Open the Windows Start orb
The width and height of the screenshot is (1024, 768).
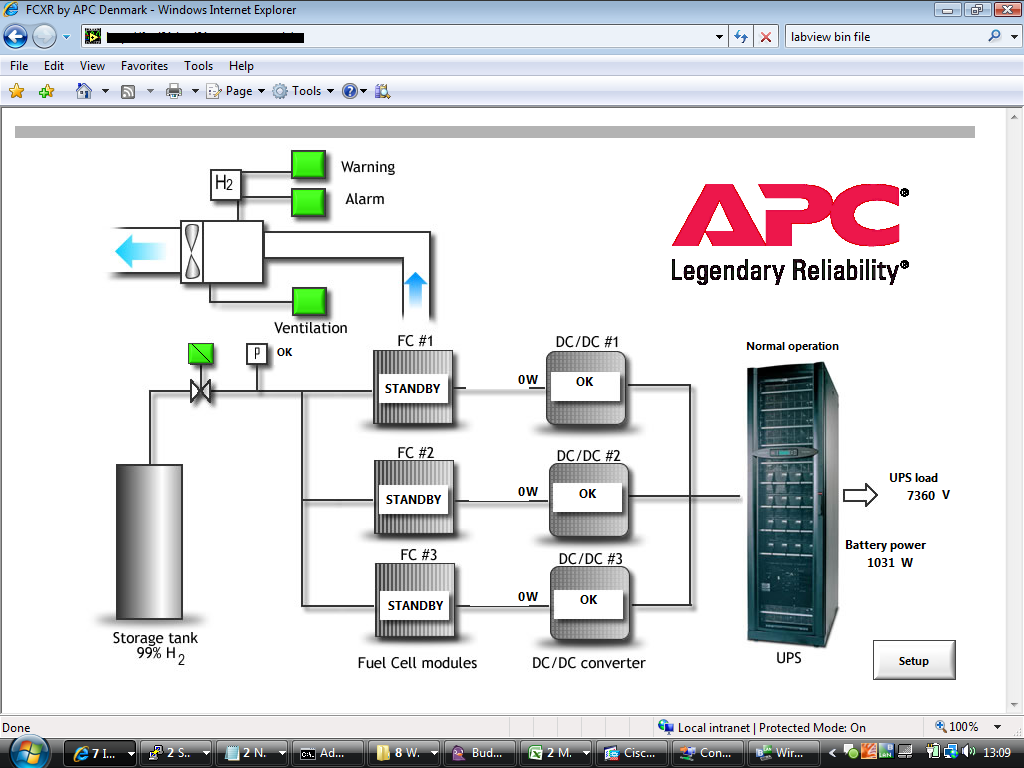pos(29,752)
